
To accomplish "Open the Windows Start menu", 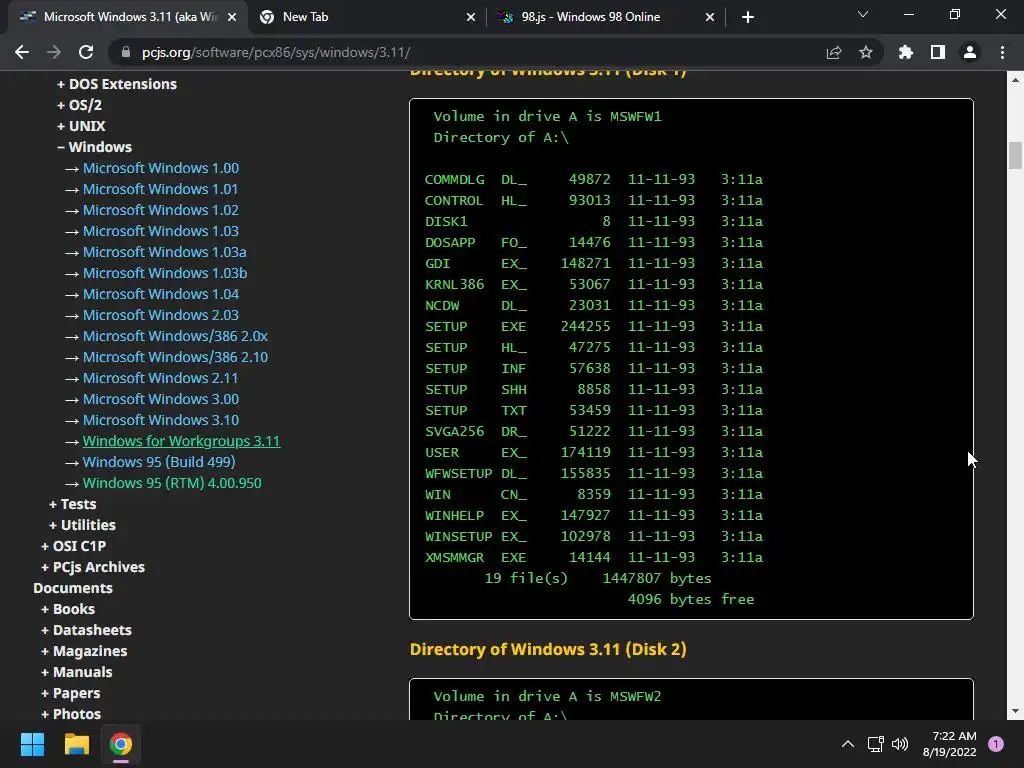I will [32, 744].
